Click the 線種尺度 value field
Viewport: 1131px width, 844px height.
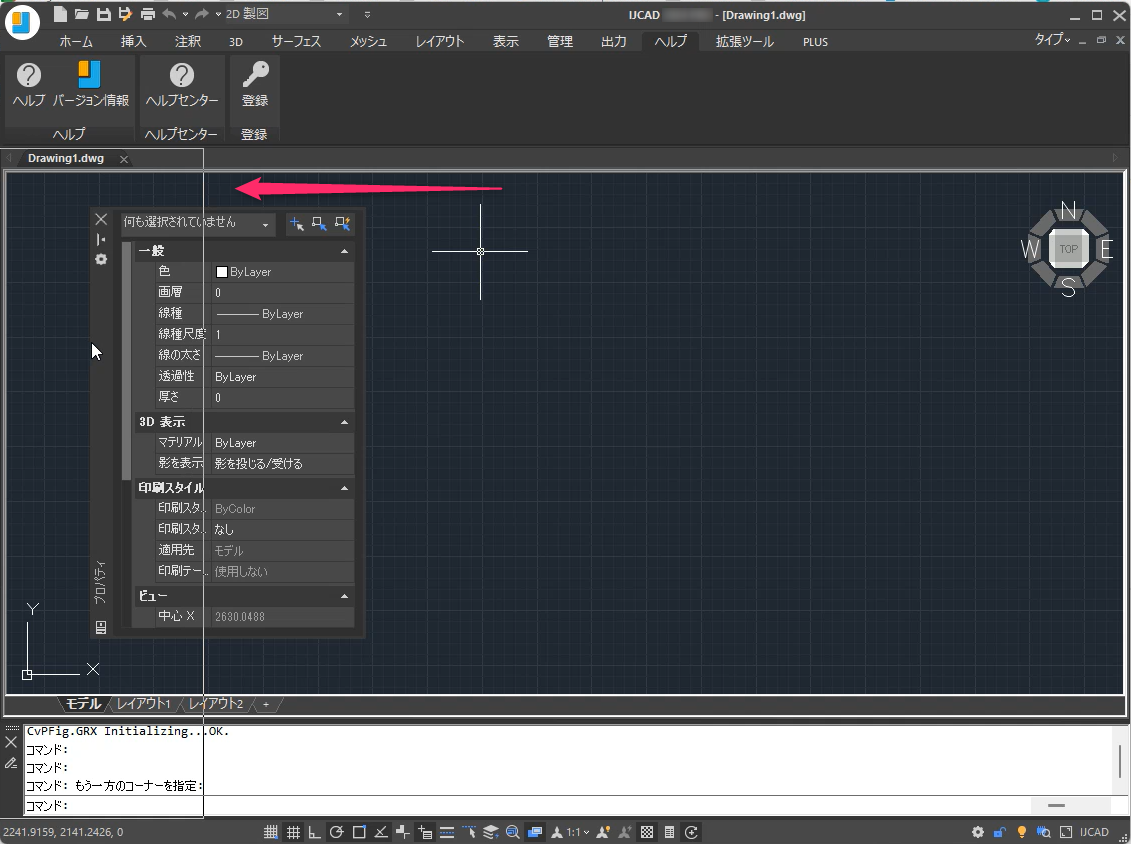pos(283,335)
